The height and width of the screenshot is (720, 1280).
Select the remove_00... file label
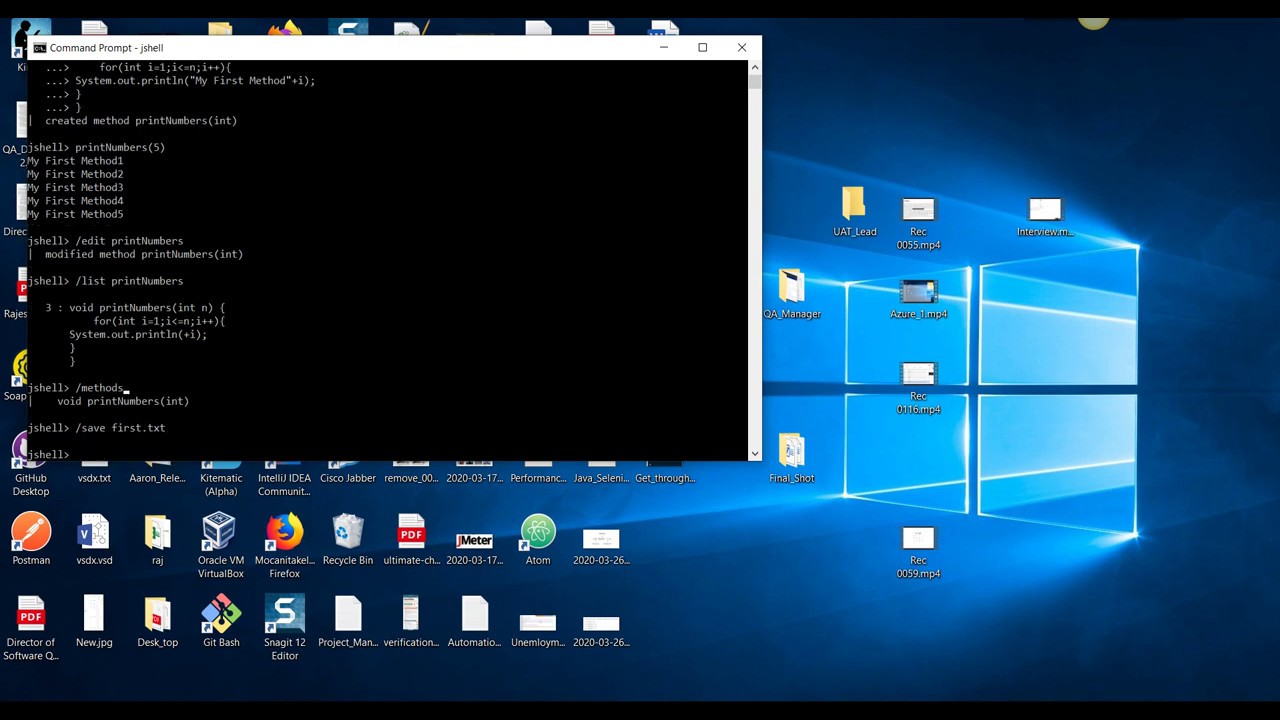(x=411, y=478)
